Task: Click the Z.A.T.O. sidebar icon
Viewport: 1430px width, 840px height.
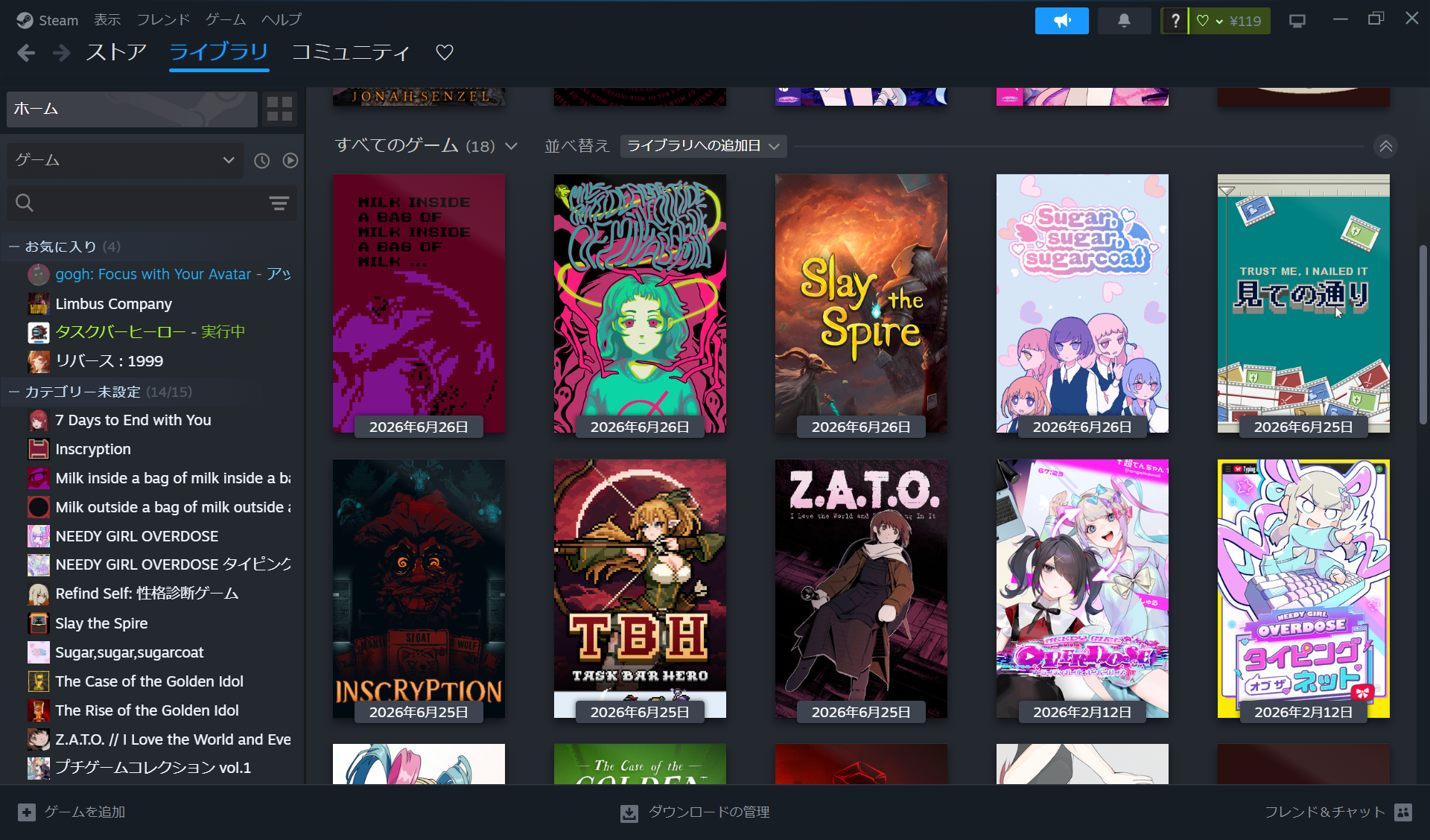Action: click(39, 739)
